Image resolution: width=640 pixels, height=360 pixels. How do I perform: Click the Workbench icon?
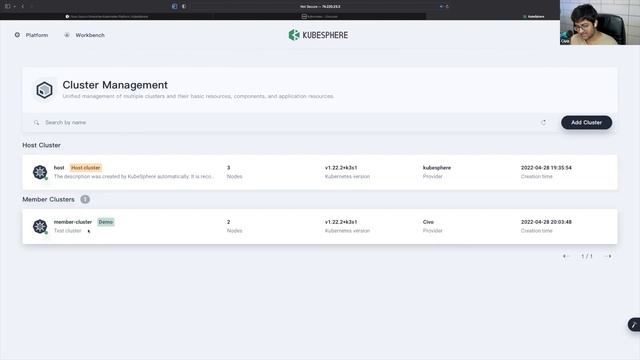pyautogui.click(x=67, y=35)
